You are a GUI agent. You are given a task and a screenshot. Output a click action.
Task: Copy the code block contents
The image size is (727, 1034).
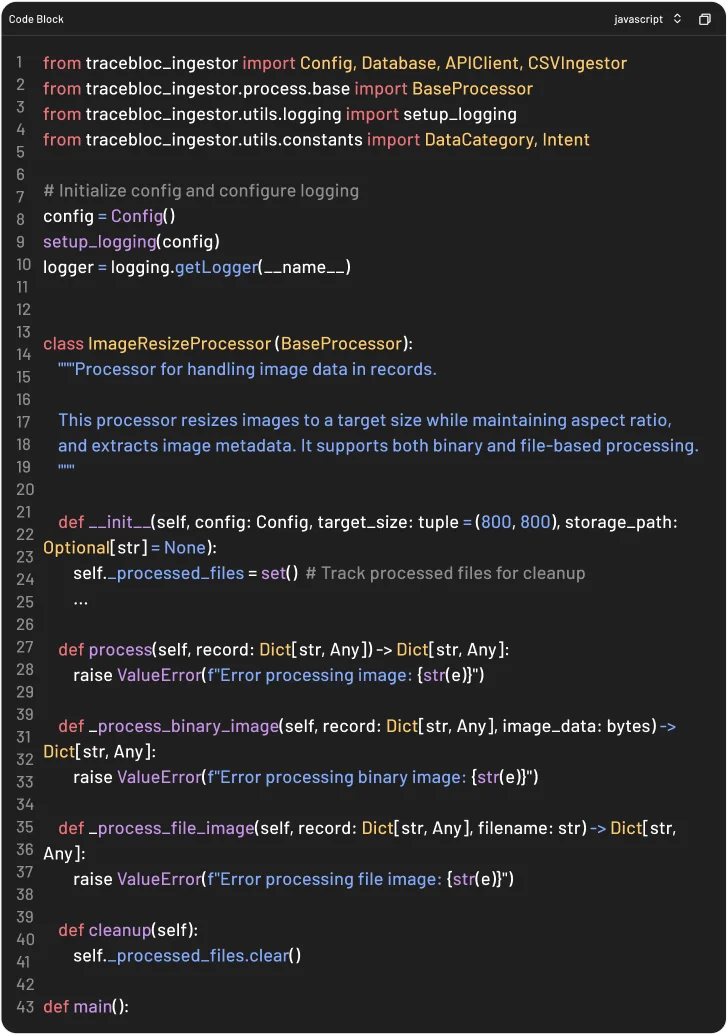pyautogui.click(x=704, y=19)
